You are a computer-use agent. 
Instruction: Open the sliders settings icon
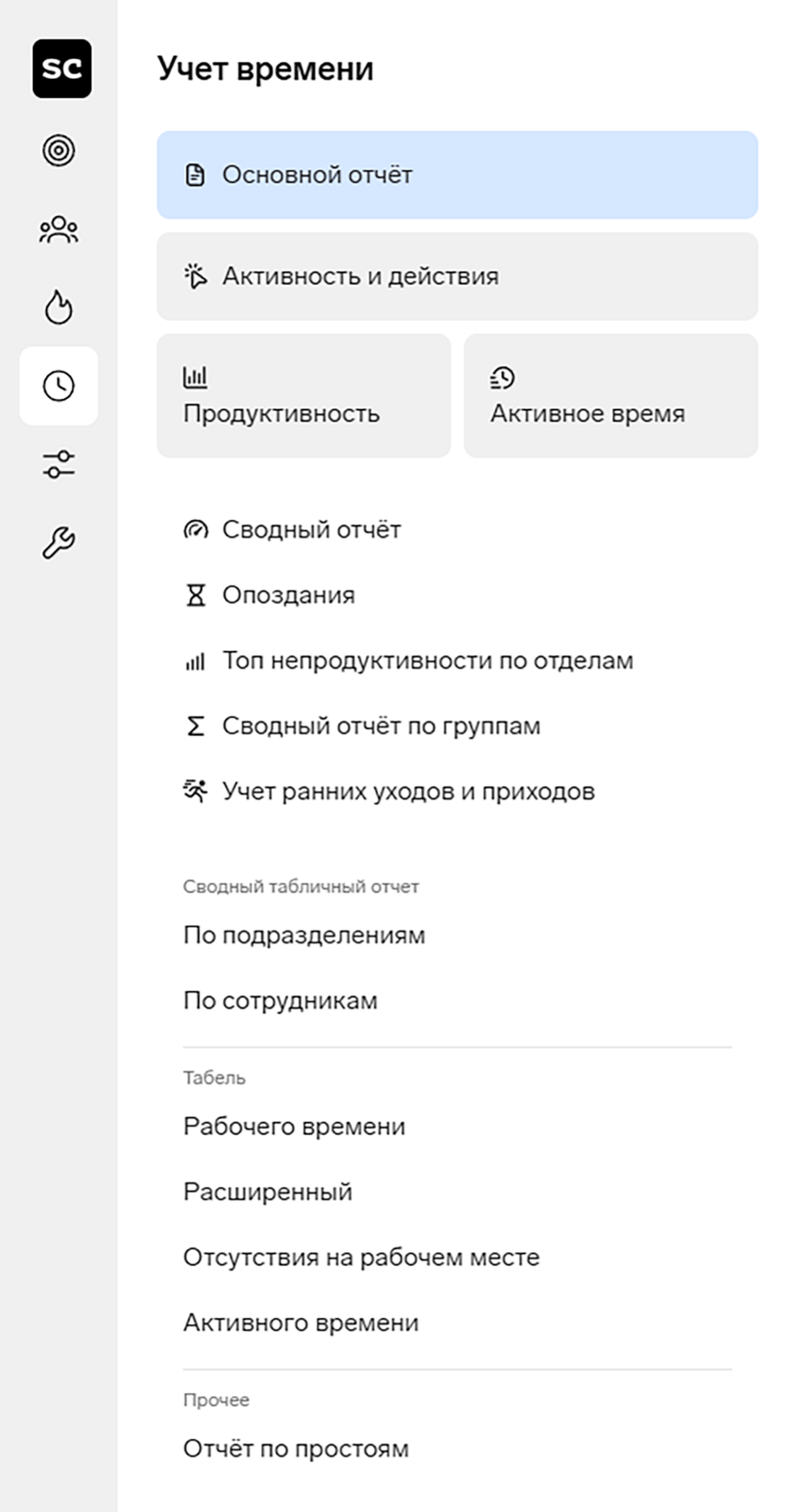coord(59,464)
